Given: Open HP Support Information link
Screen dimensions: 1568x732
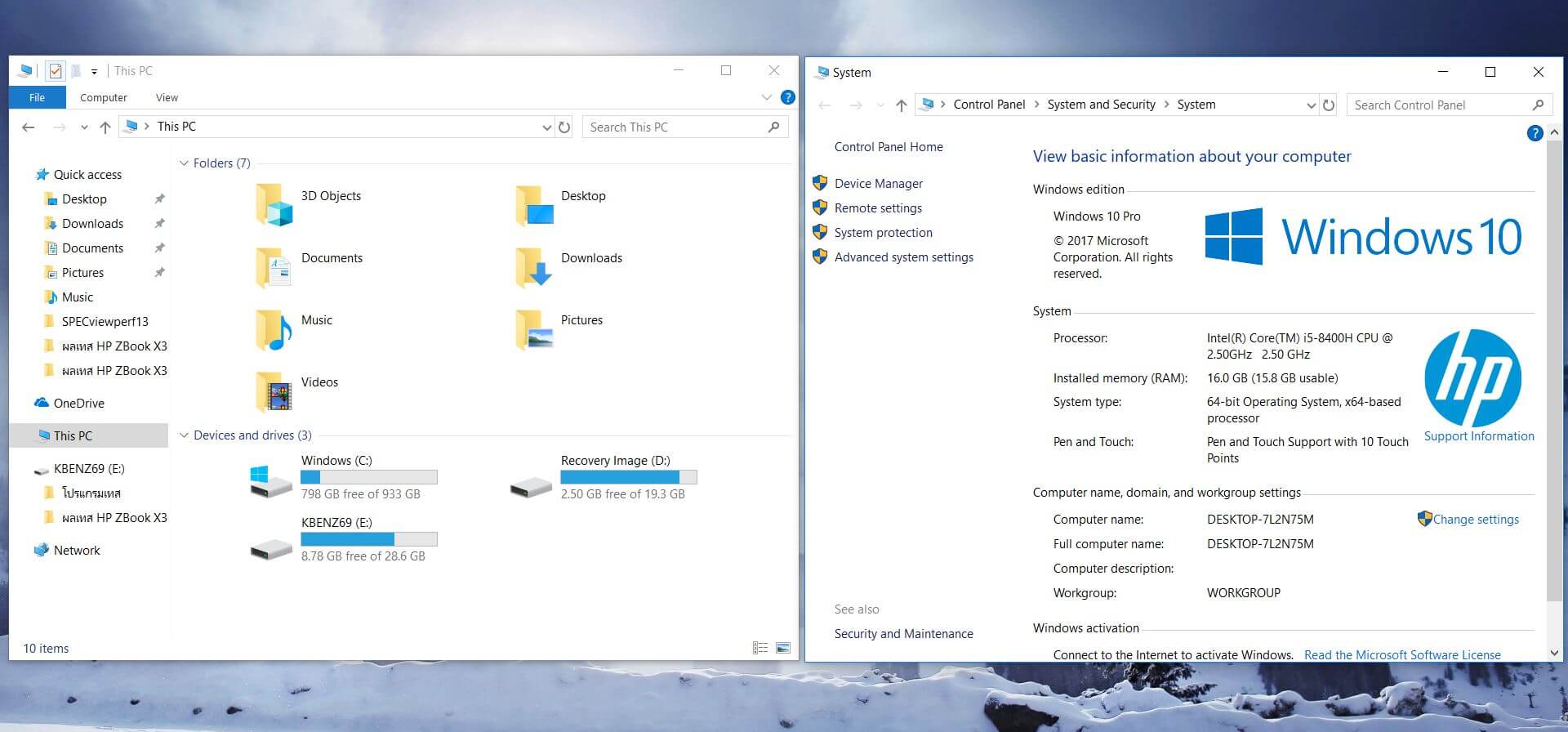Looking at the screenshot, I should (1479, 436).
